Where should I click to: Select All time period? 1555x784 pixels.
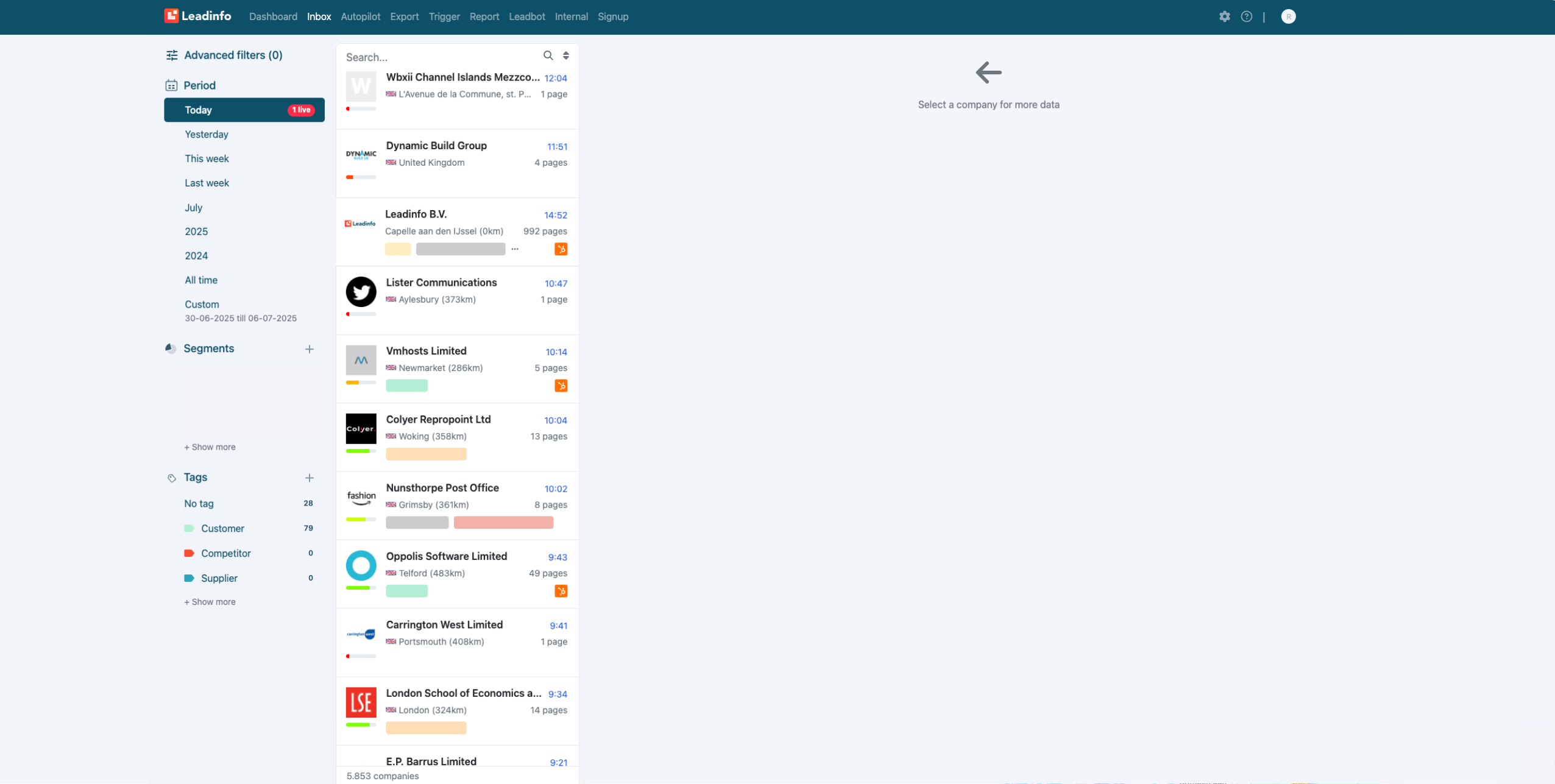(x=201, y=280)
